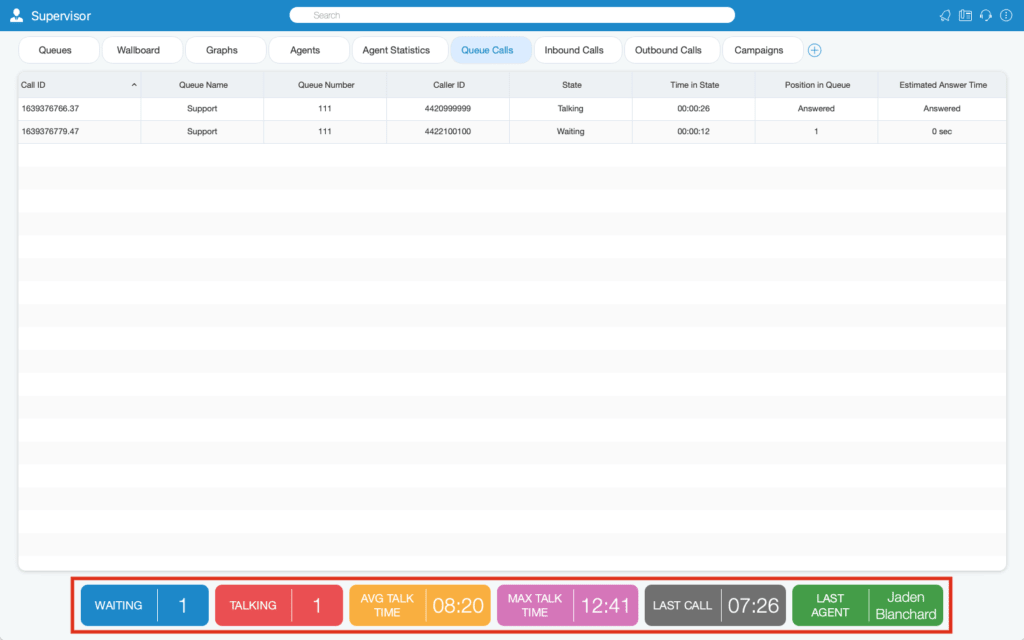
Task: Click the desk phone icon in header
Action: (965, 16)
